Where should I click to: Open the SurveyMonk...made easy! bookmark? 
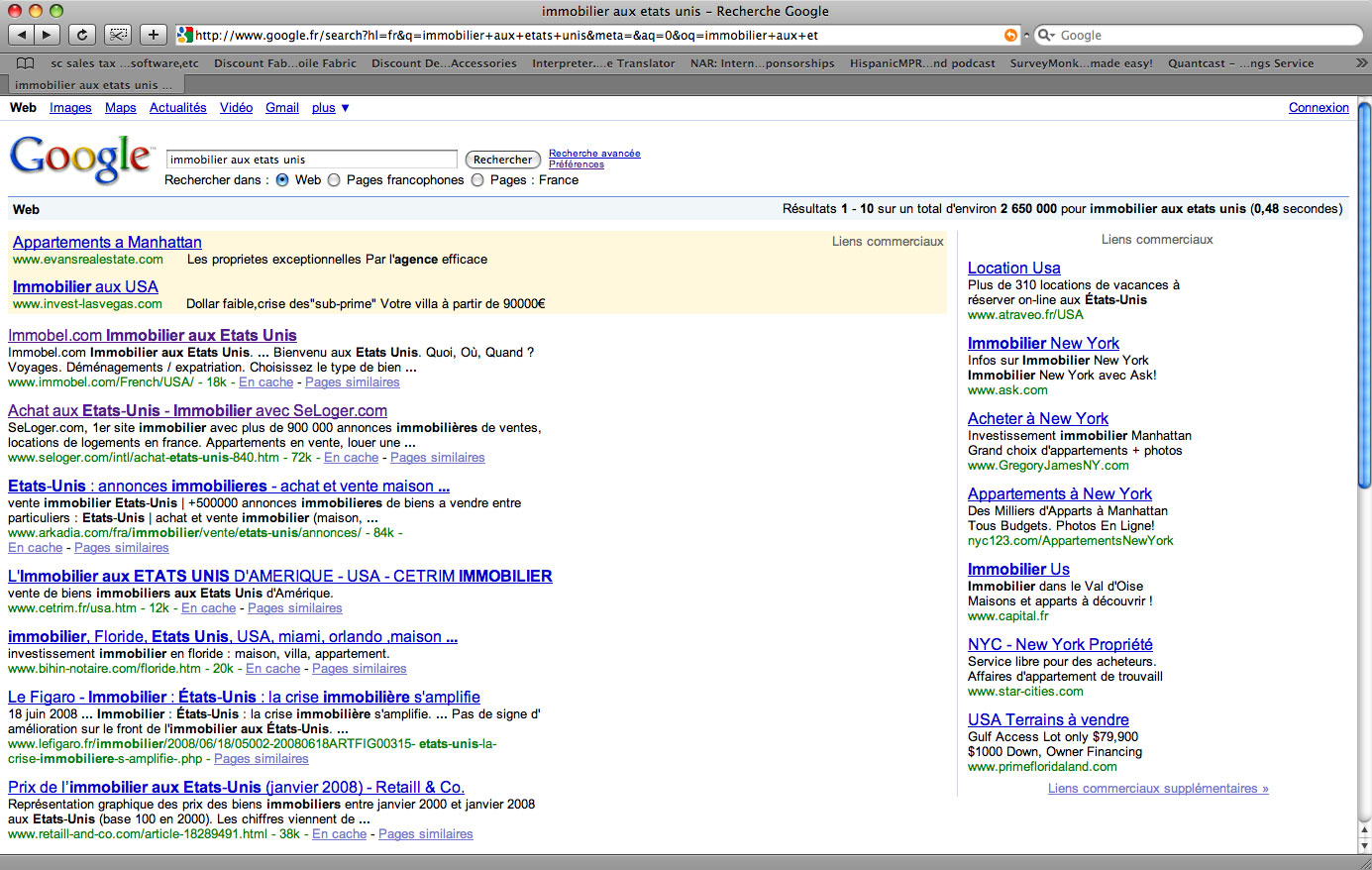click(x=1082, y=63)
